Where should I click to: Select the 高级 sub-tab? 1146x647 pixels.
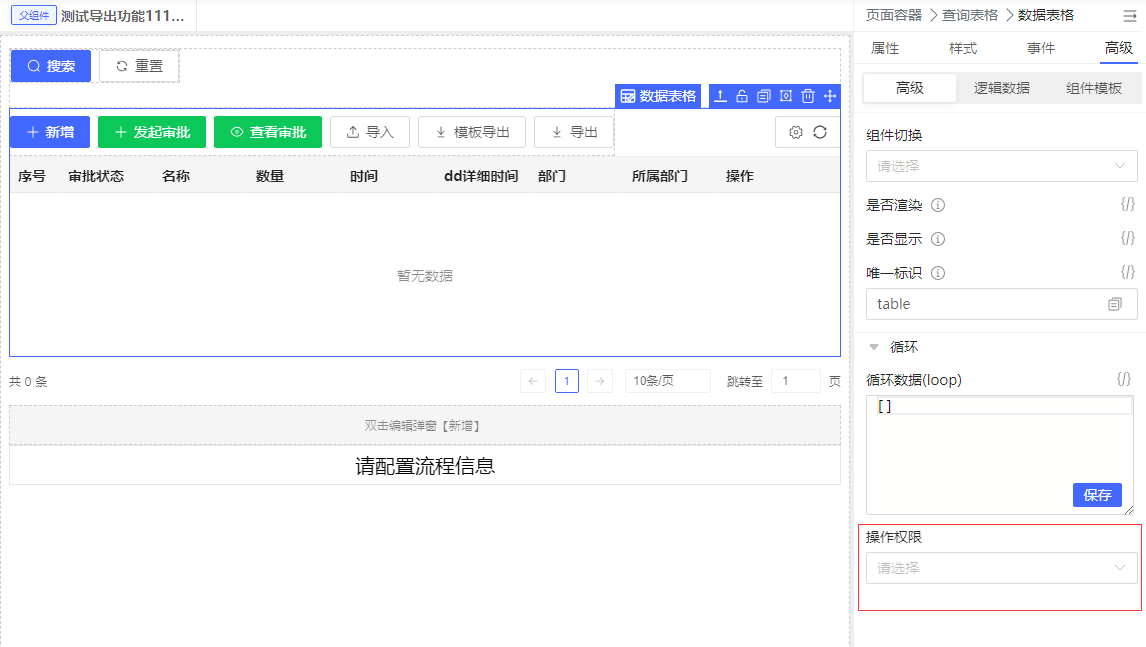click(x=910, y=88)
